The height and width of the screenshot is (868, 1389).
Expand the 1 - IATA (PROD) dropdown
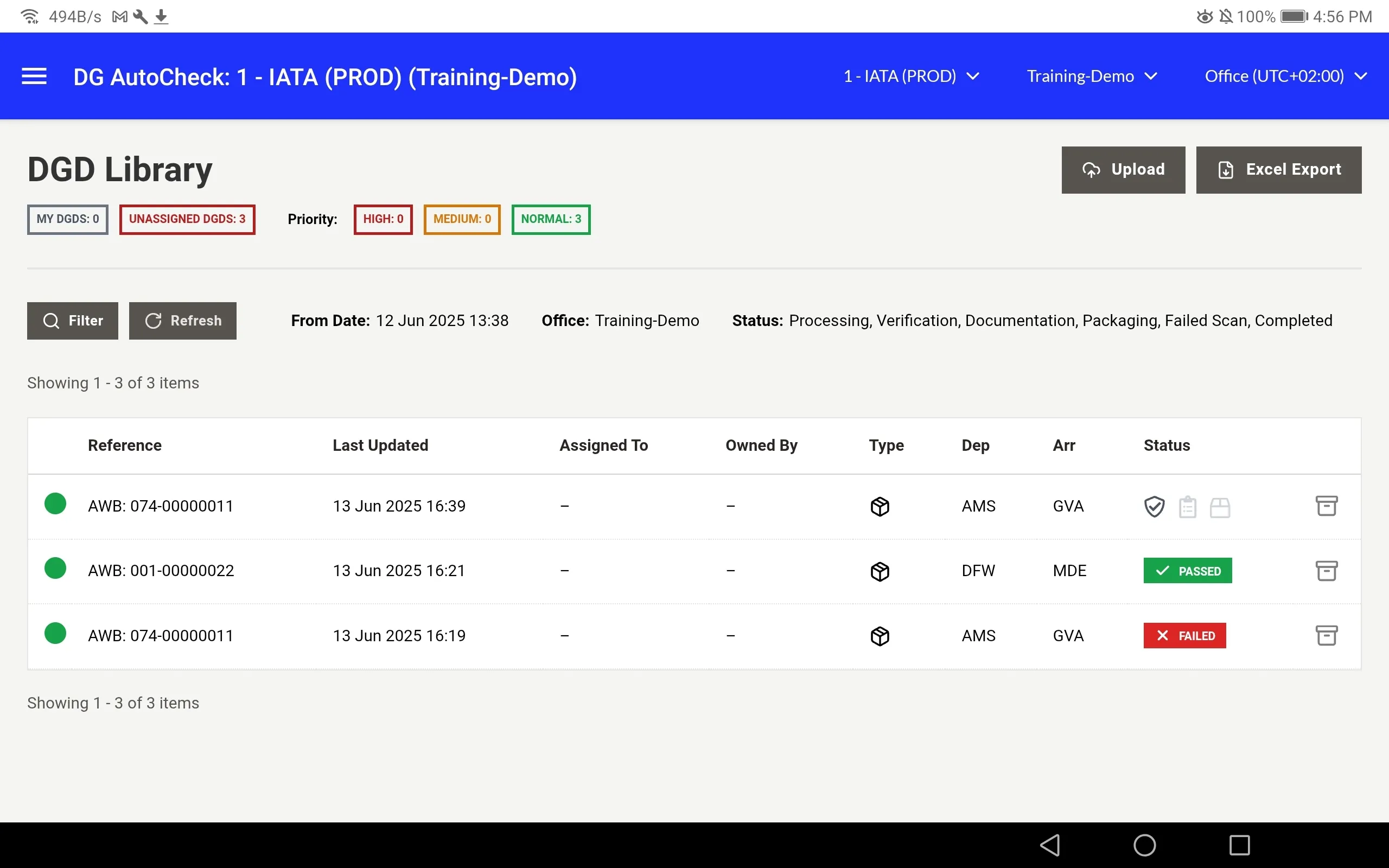click(911, 76)
